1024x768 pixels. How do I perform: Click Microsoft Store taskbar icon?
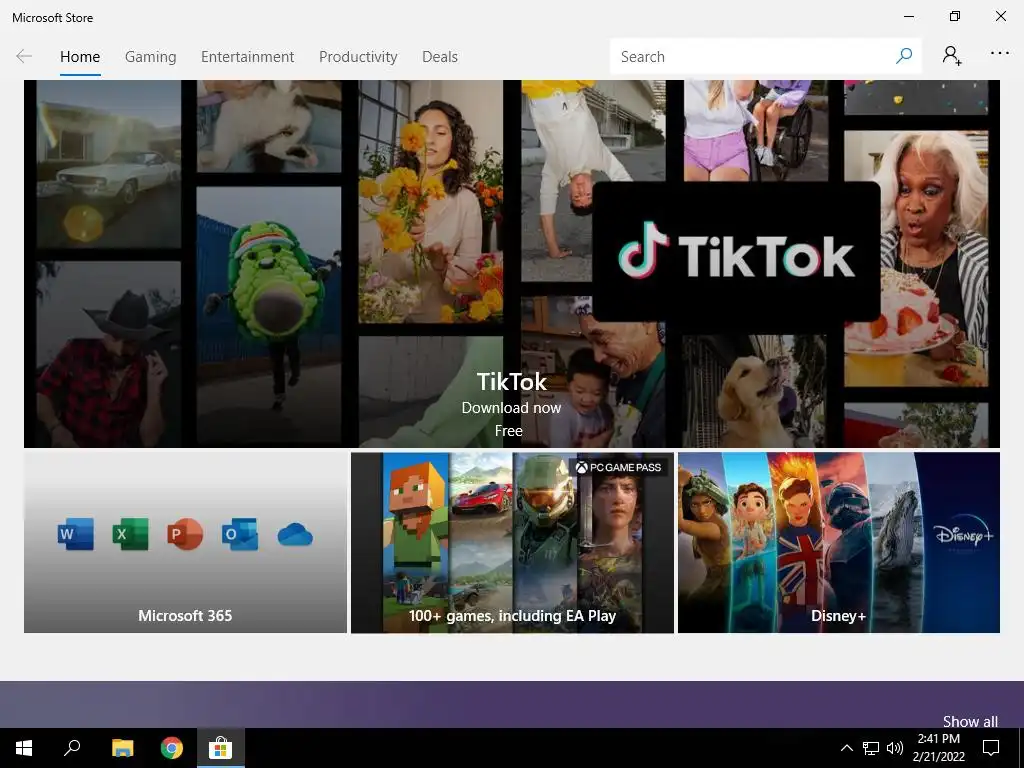pos(221,748)
